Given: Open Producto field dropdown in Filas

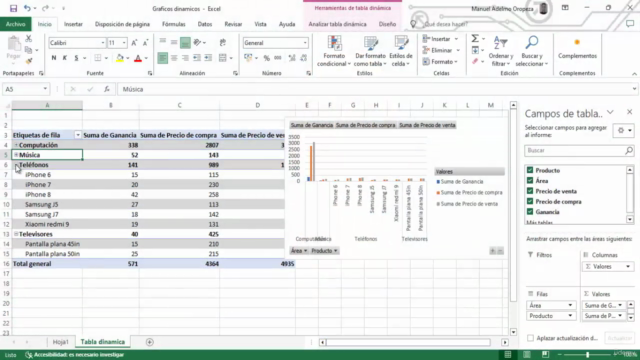Looking at the screenshot, I should [570, 316].
